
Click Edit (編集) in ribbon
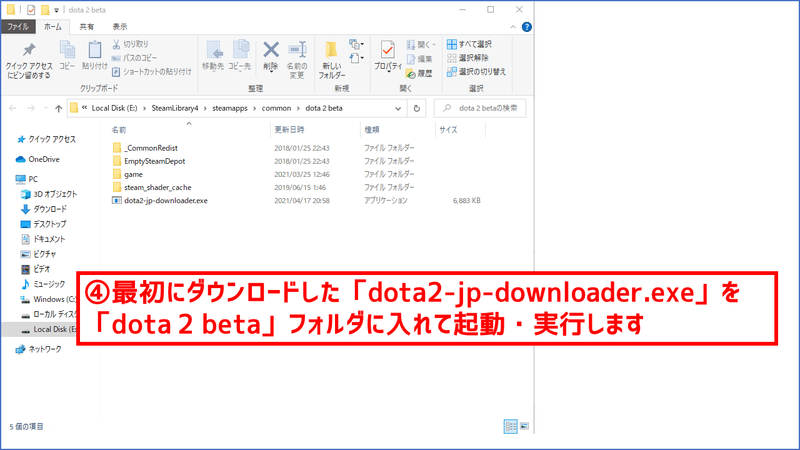coord(420,59)
